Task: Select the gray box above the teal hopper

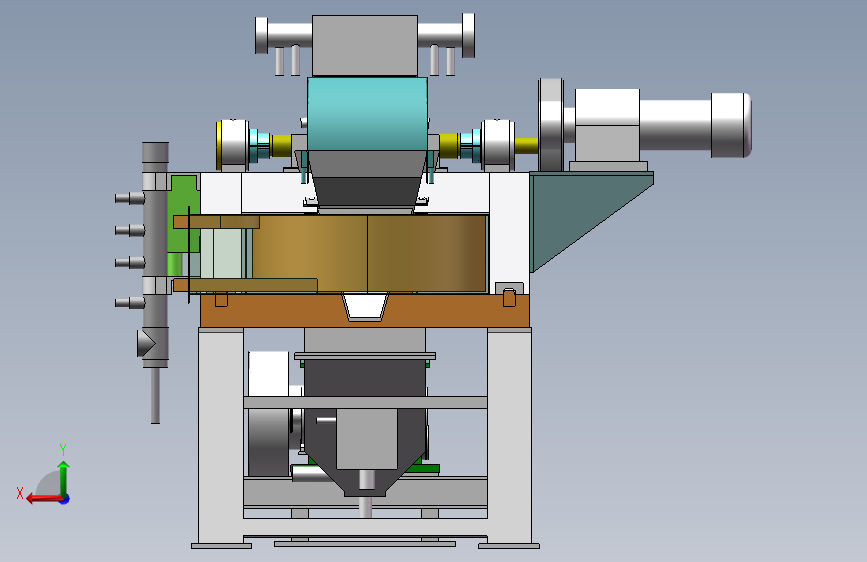Action: (365, 45)
